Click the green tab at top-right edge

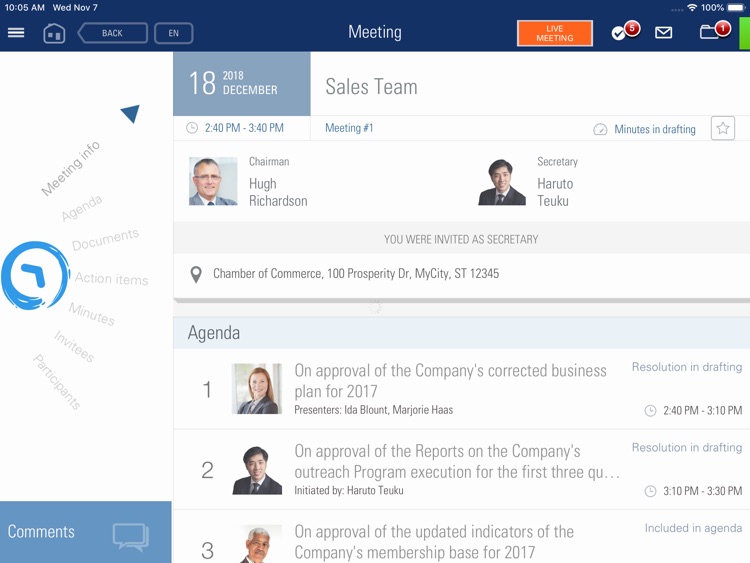745,33
